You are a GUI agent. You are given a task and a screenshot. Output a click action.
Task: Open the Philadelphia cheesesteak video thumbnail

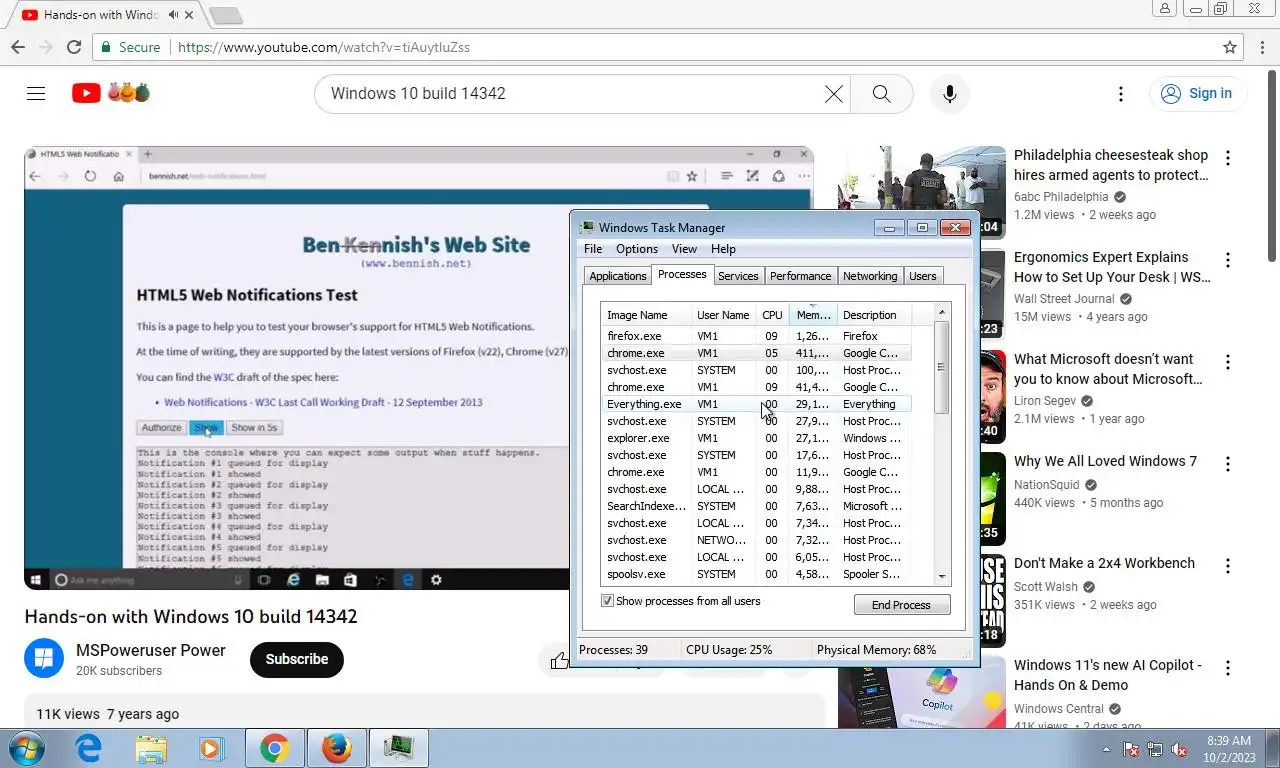pyautogui.click(x=922, y=192)
